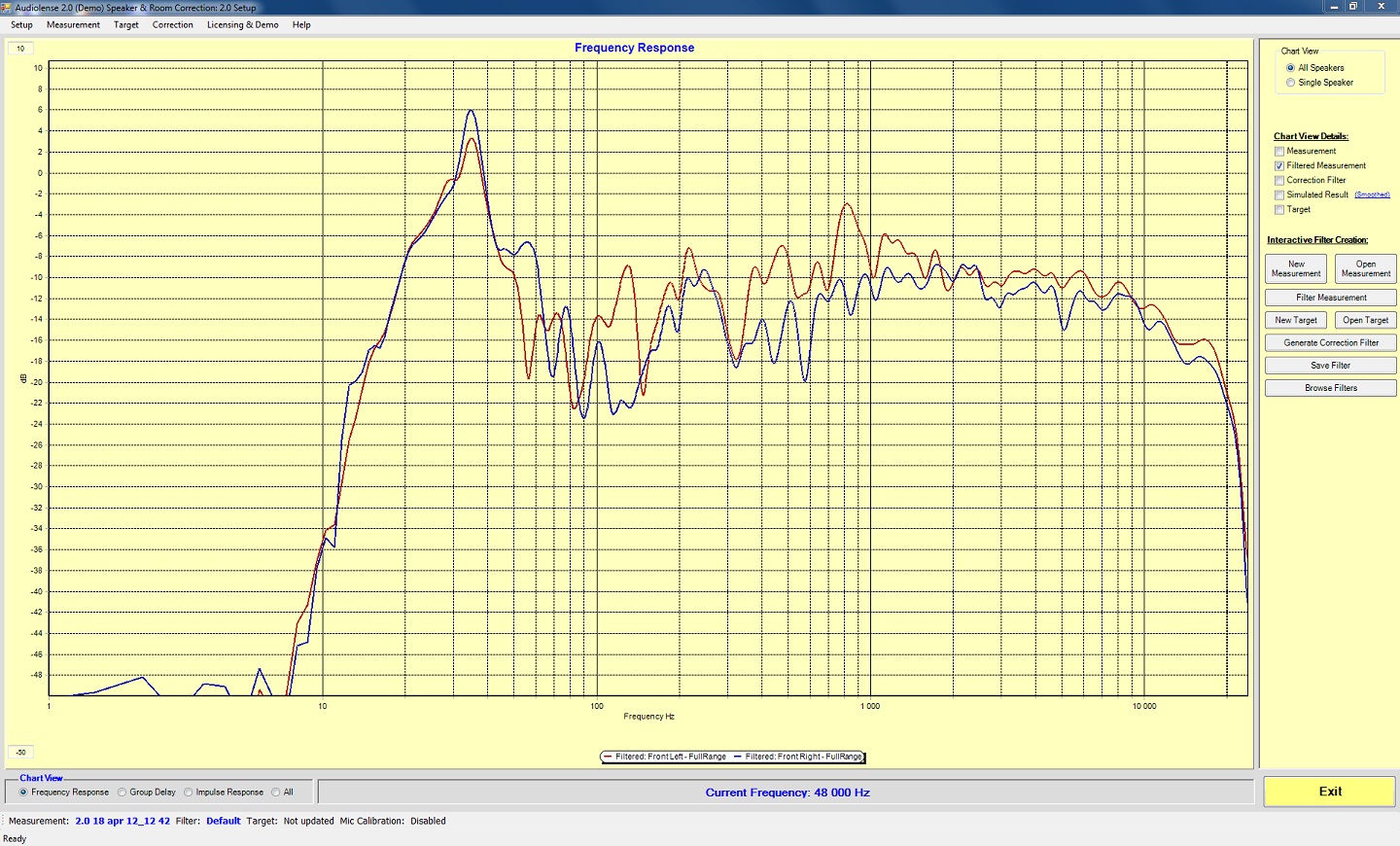
Task: Click the yellow Exit button
Action: click(x=1330, y=792)
